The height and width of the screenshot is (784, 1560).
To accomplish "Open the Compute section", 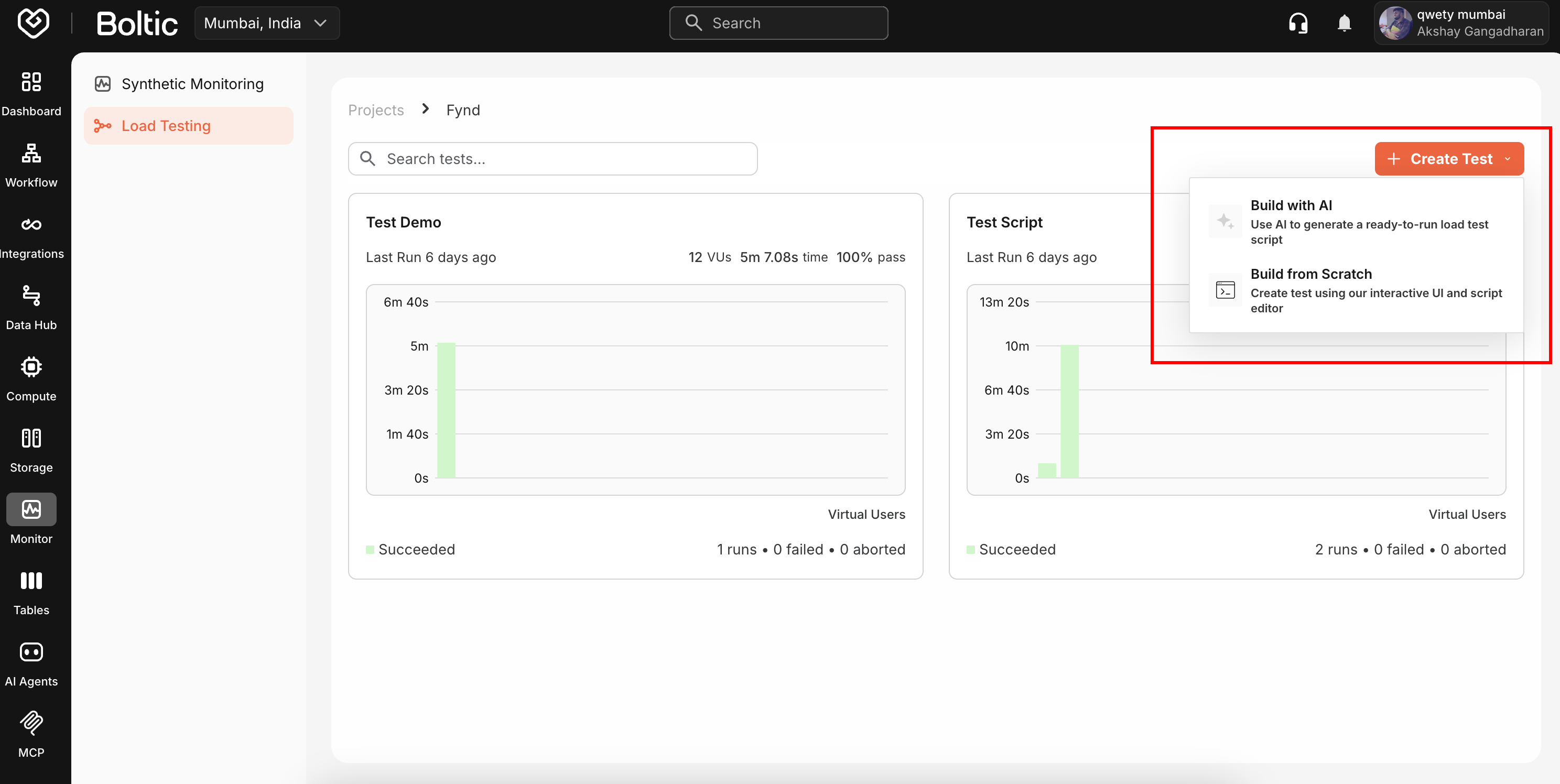I will click(31, 377).
